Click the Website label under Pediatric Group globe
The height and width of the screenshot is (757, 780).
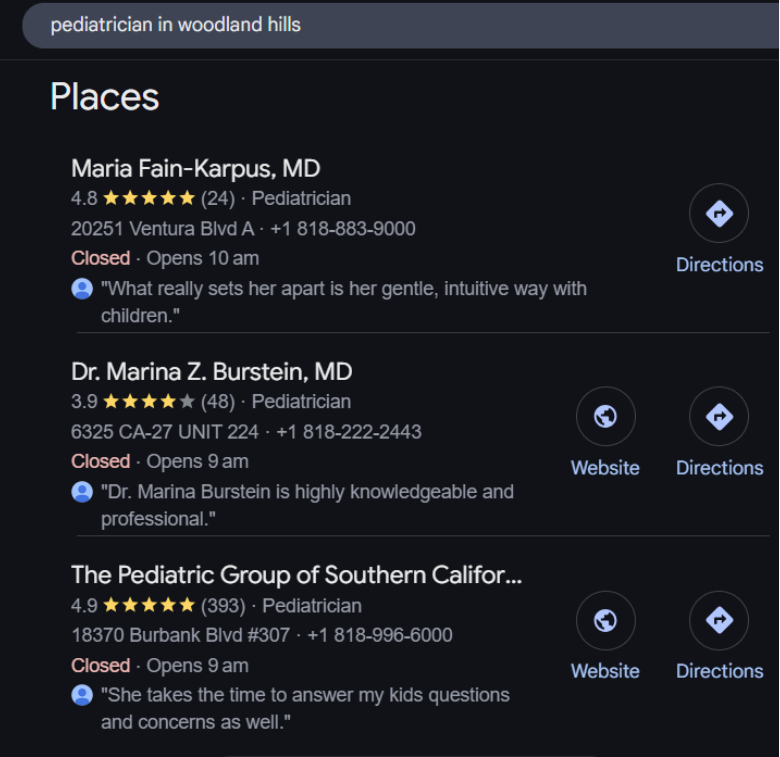point(605,671)
